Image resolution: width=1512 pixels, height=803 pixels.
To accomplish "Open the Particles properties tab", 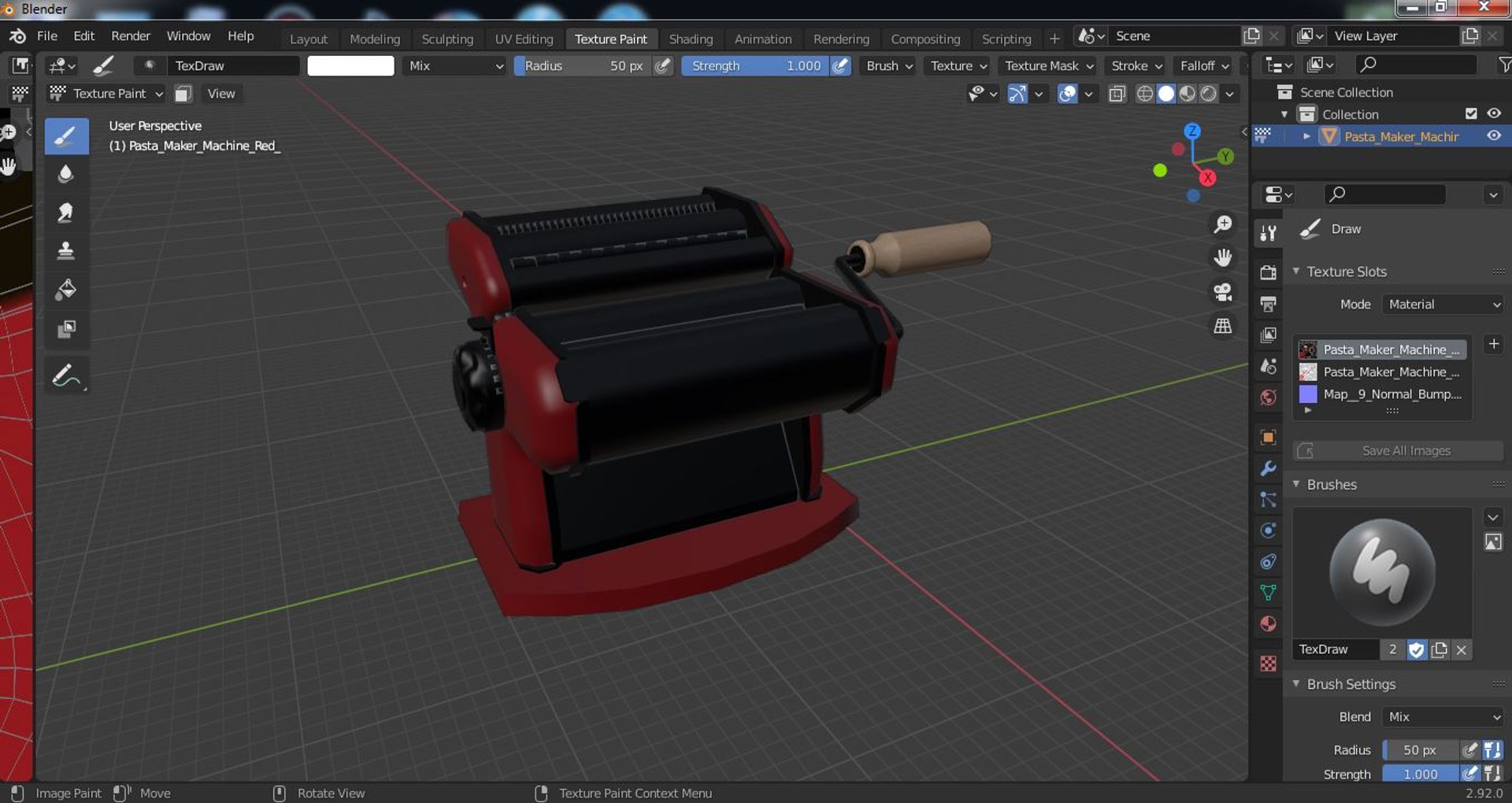I will tap(1268, 499).
